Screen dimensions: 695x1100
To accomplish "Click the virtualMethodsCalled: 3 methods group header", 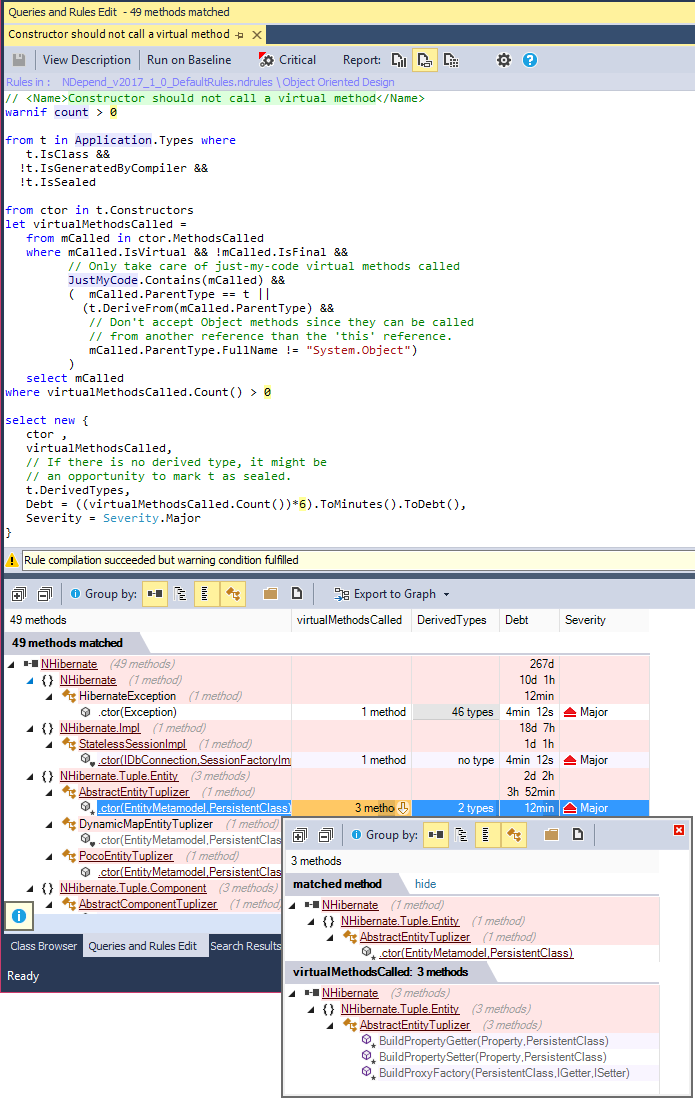I will coord(380,972).
